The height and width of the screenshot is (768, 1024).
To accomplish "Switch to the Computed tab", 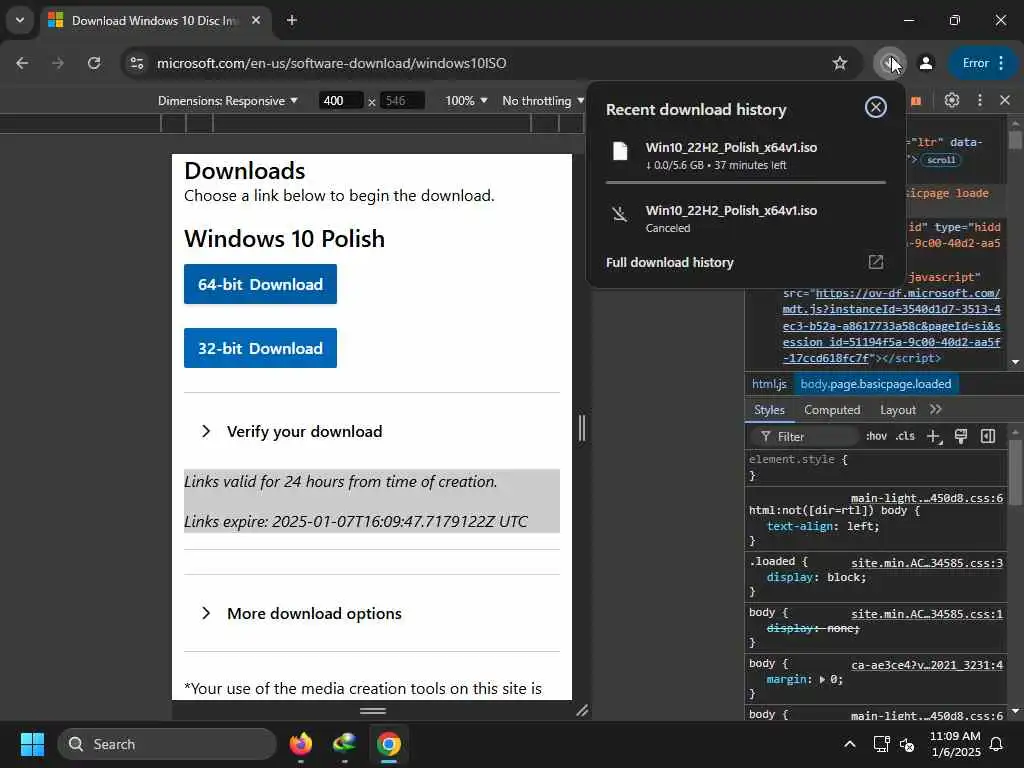I will (x=832, y=409).
